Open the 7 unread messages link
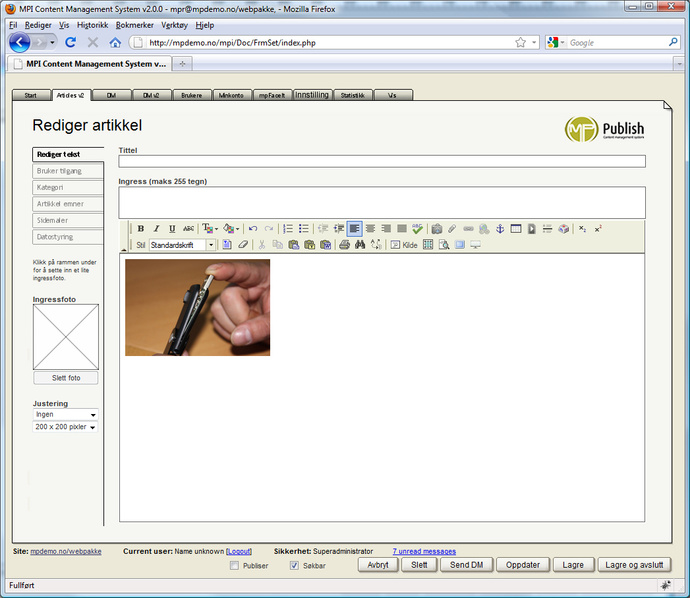 pos(424,551)
